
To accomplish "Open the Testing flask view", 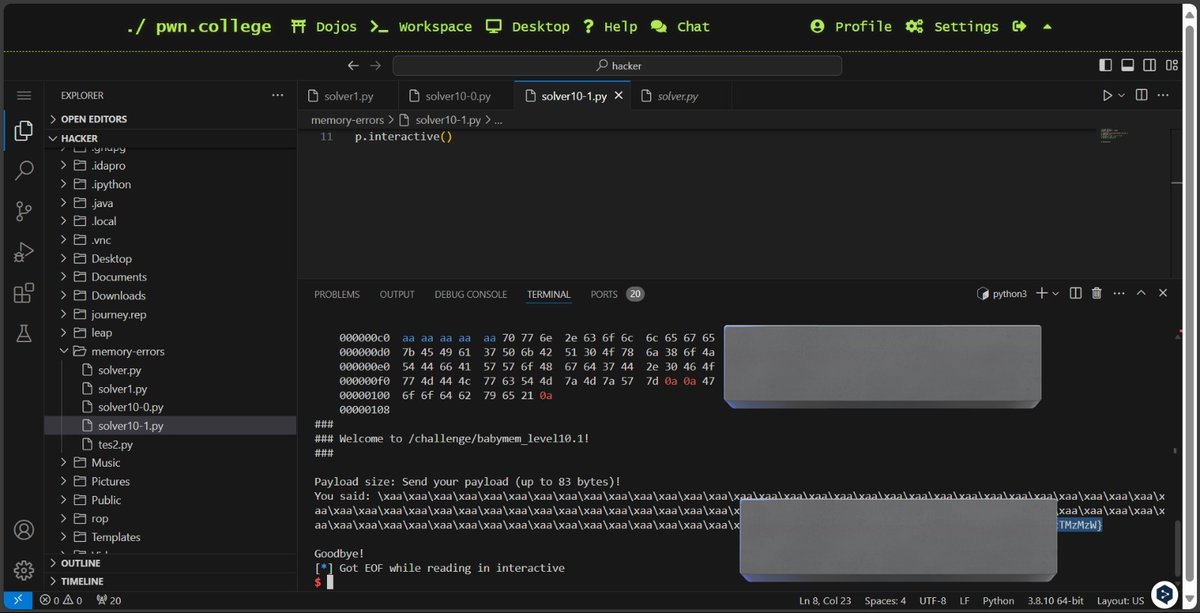I will pos(24,334).
